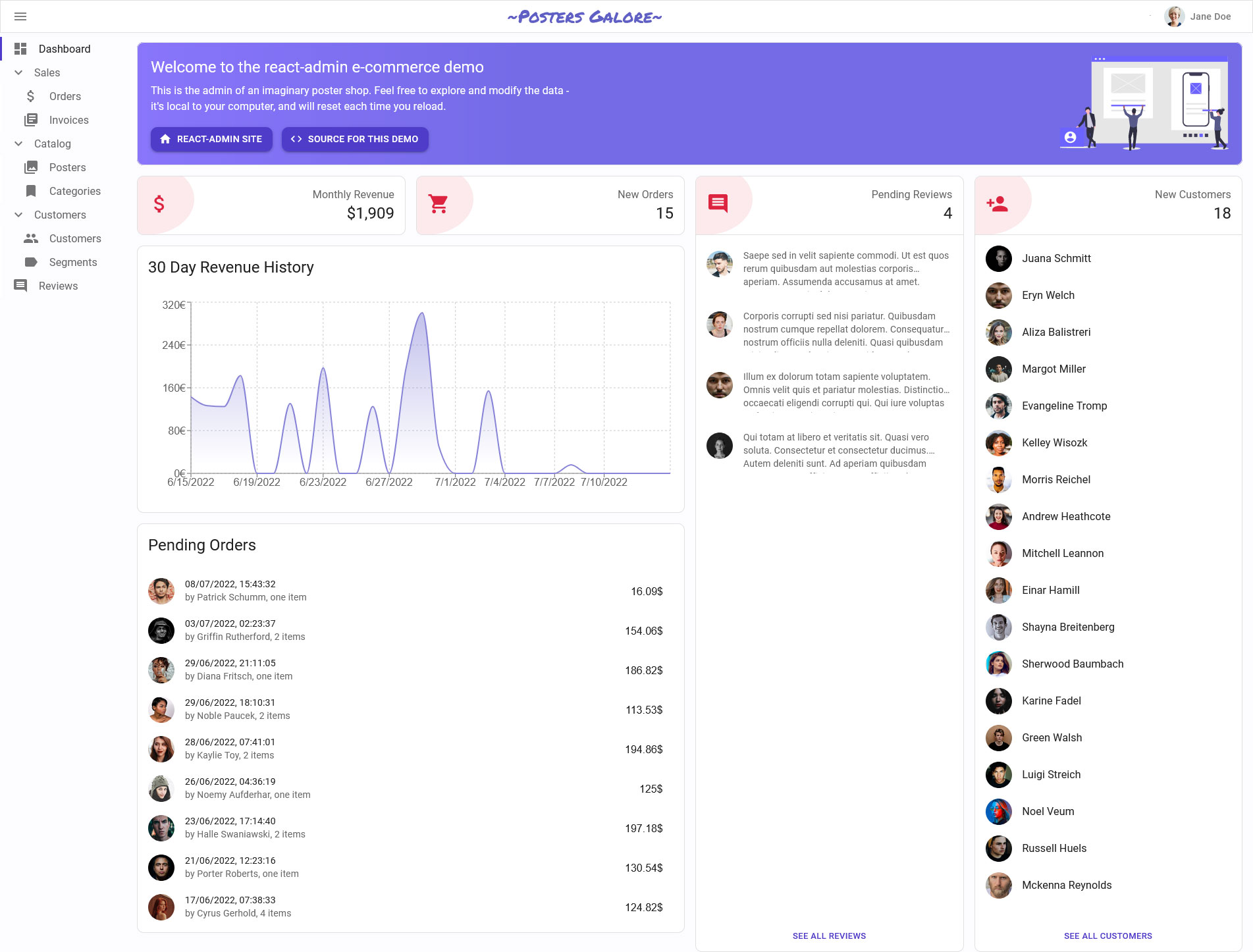
Task: Open the Reviews menu item
Action: click(58, 286)
